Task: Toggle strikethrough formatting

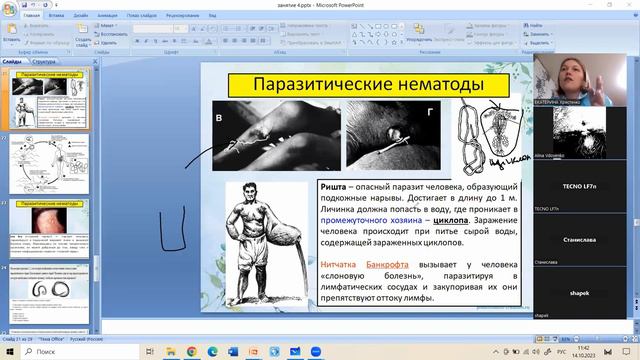Action: pos(165,41)
